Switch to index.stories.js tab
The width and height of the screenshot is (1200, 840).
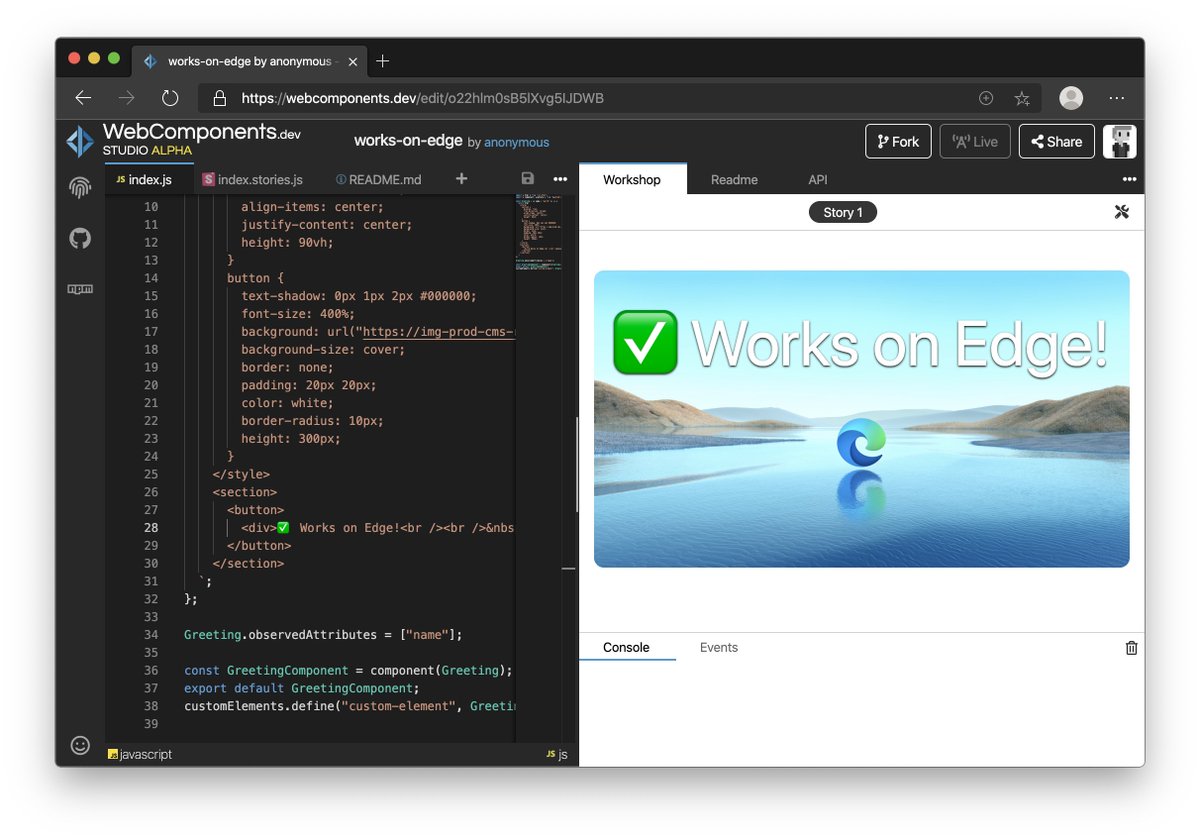point(252,180)
